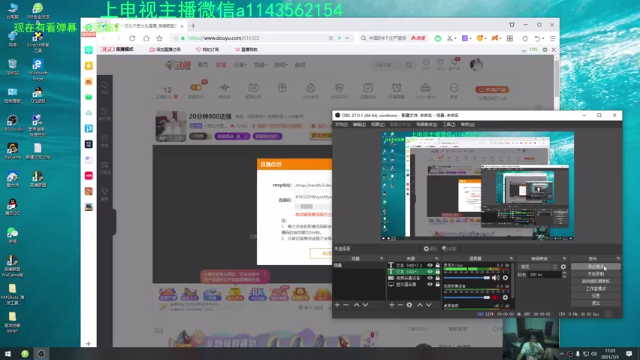Reload the Douyu page in browser
Viewport: 640px width, 360px height.
(x=132, y=38)
